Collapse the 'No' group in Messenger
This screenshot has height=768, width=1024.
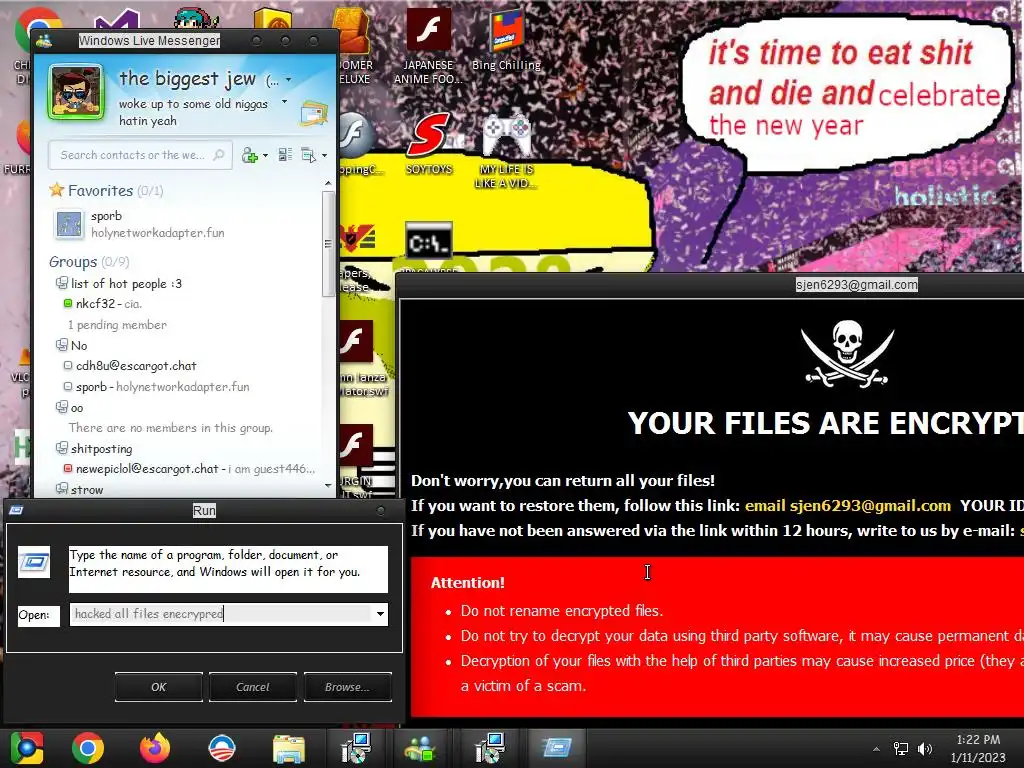click(x=72, y=345)
